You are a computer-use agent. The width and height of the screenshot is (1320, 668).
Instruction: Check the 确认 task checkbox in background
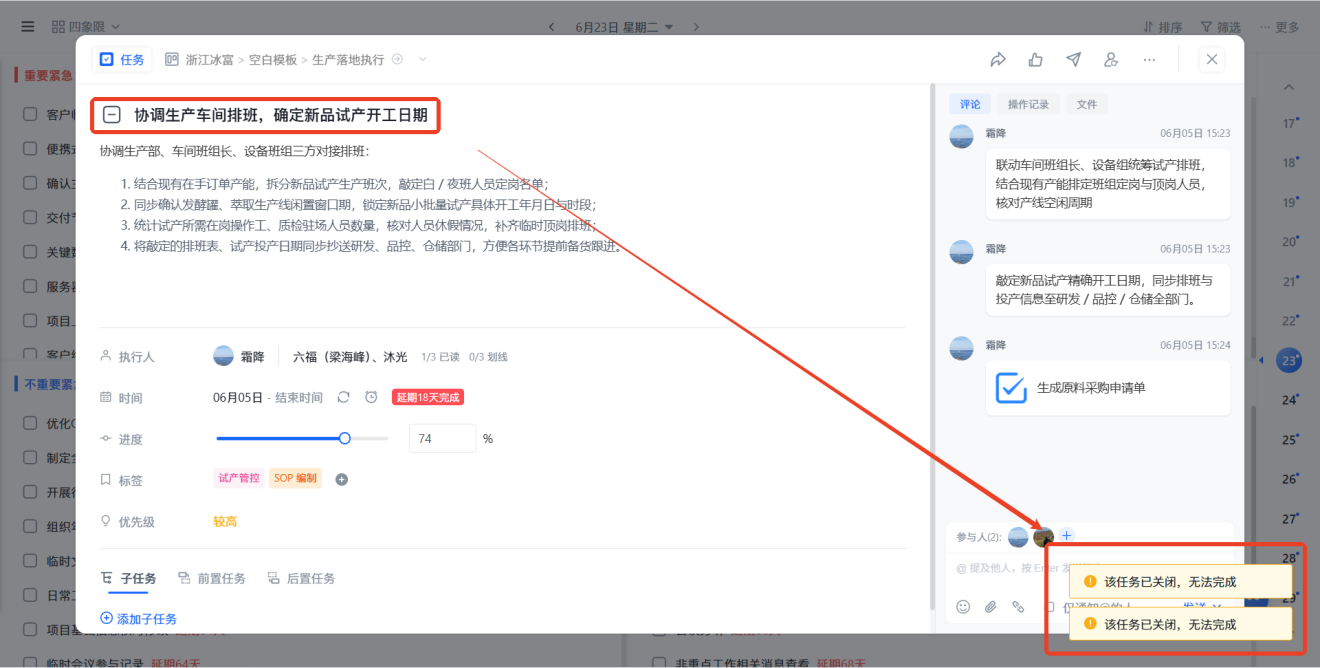click(x=30, y=183)
